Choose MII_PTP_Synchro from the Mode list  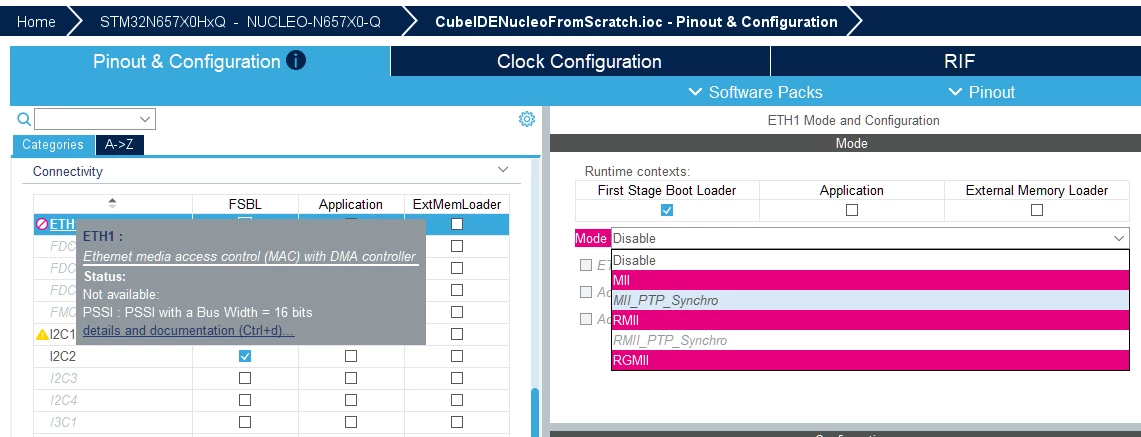coord(870,300)
